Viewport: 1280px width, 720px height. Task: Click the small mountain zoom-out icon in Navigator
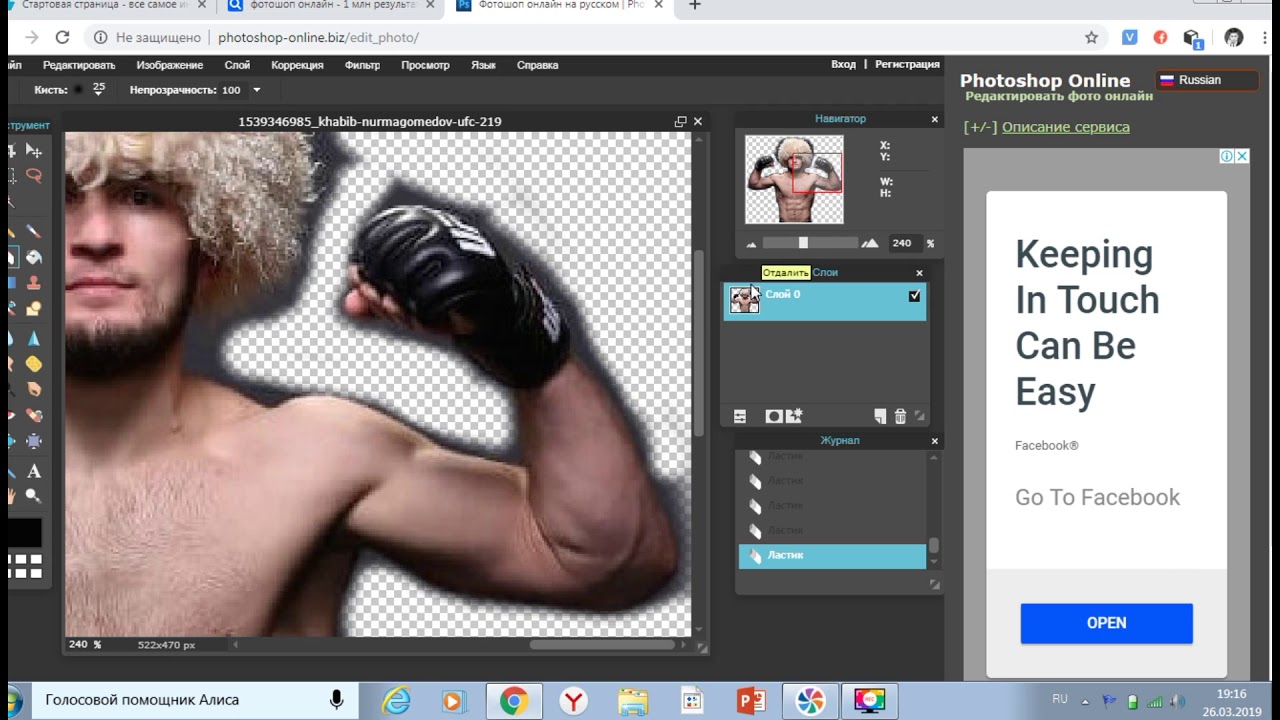click(752, 244)
